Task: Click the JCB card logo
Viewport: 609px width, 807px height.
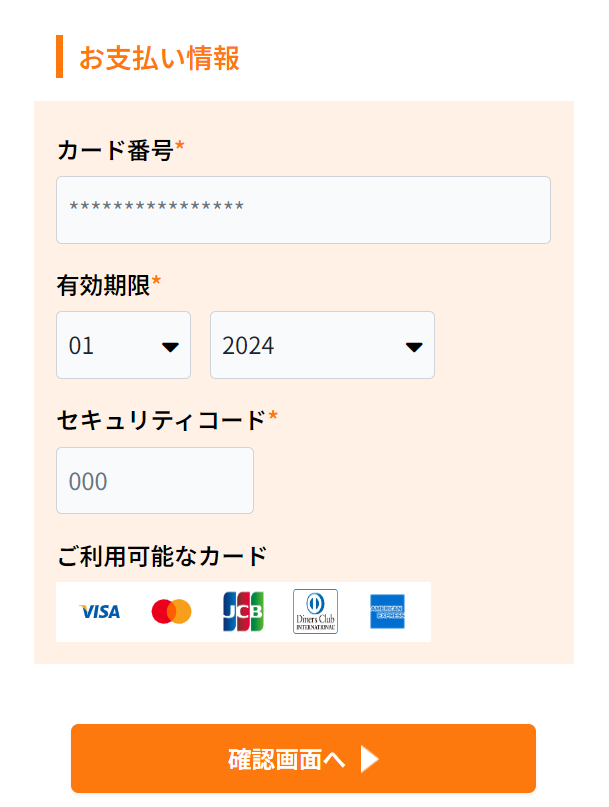Action: 243,611
